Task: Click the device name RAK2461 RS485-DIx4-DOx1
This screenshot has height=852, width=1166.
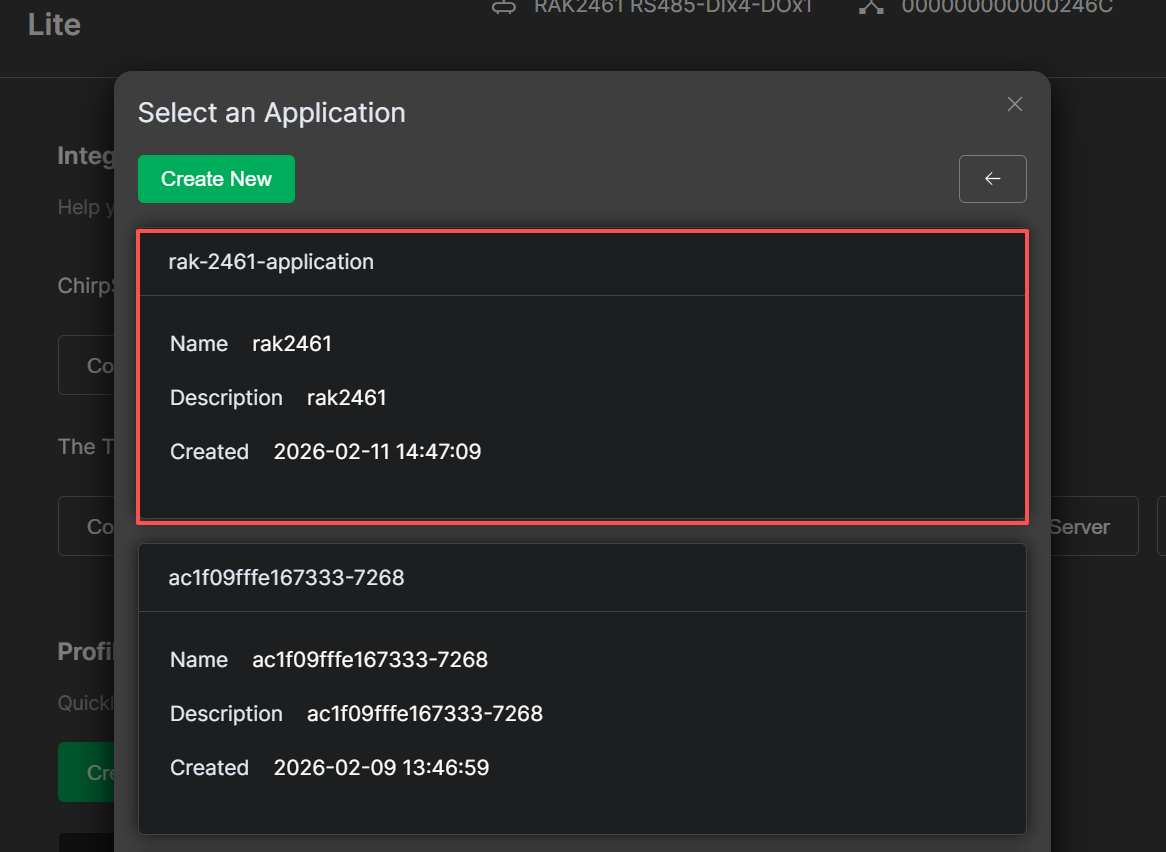Action: click(x=672, y=6)
